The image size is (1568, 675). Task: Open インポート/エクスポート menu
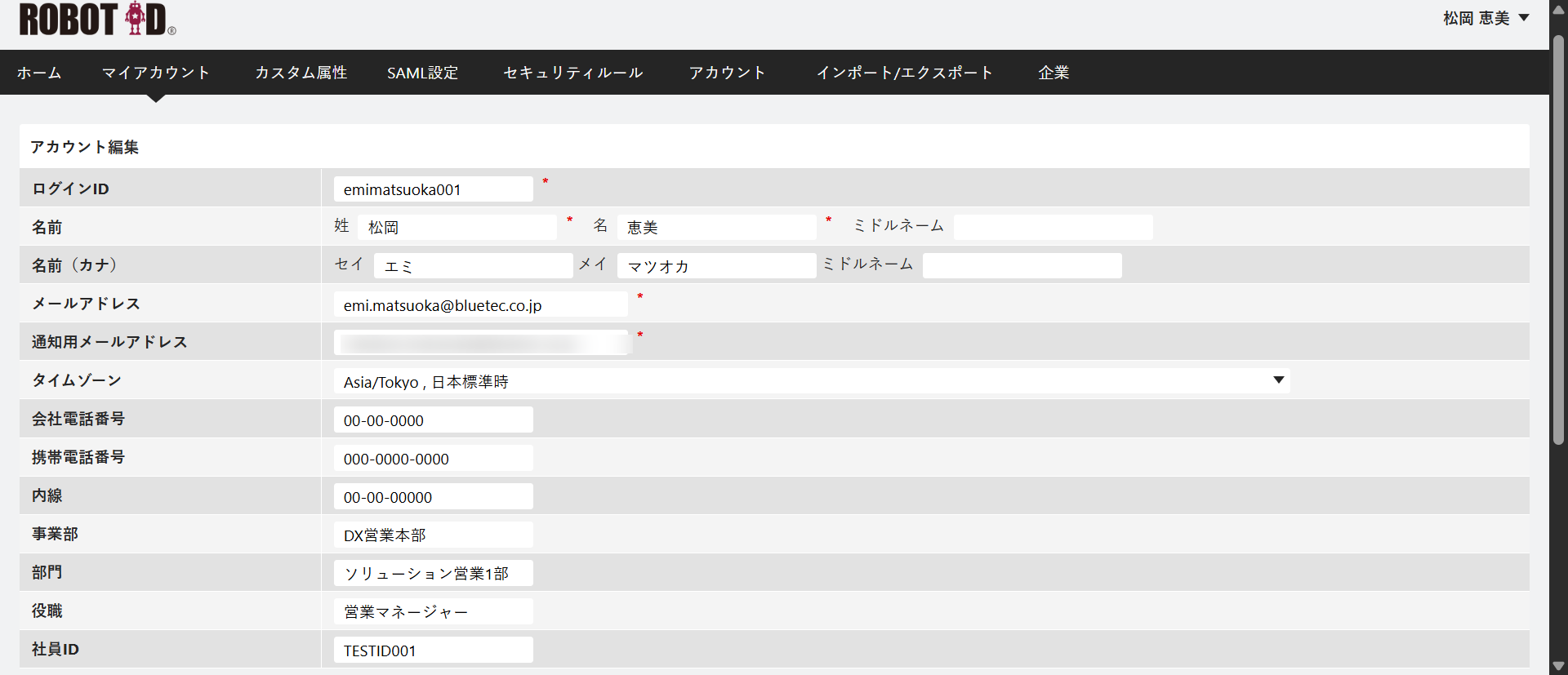904,73
